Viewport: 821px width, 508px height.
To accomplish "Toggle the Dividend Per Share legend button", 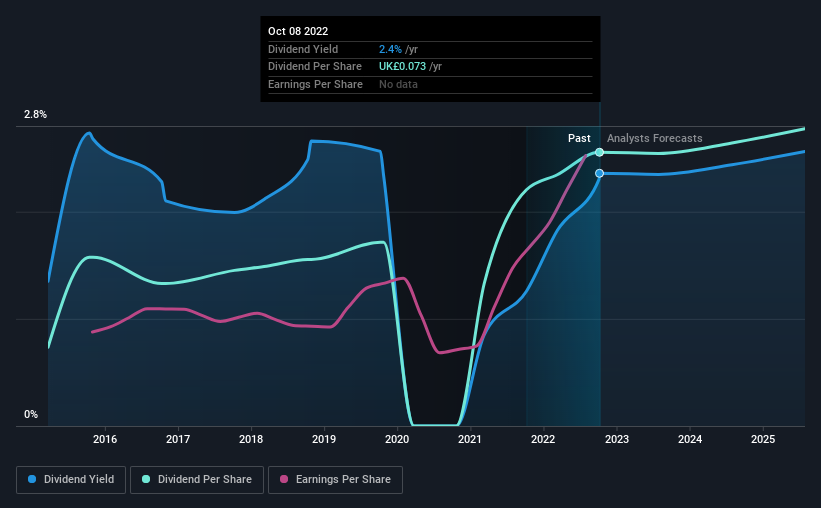I will [197, 480].
